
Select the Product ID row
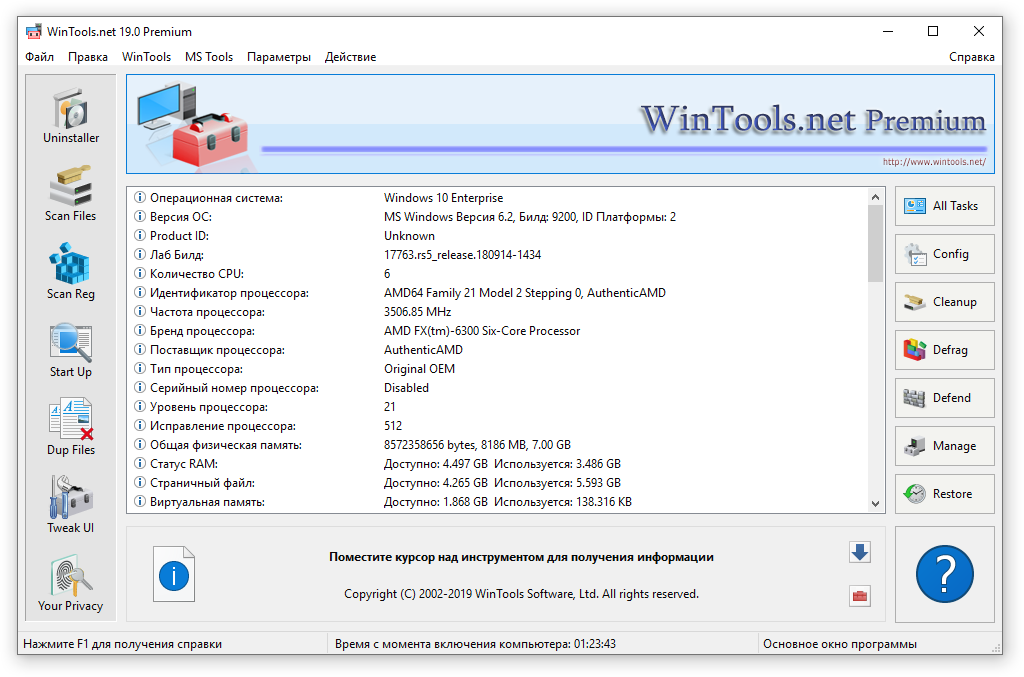tap(499, 236)
